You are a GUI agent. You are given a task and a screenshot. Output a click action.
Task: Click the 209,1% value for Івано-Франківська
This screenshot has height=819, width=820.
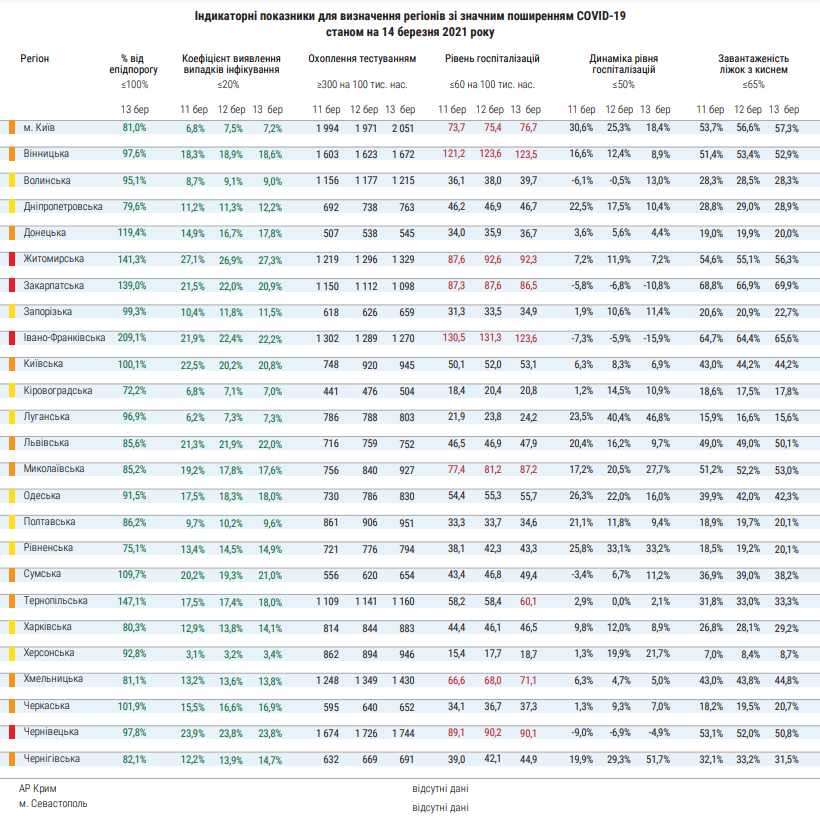point(133,338)
